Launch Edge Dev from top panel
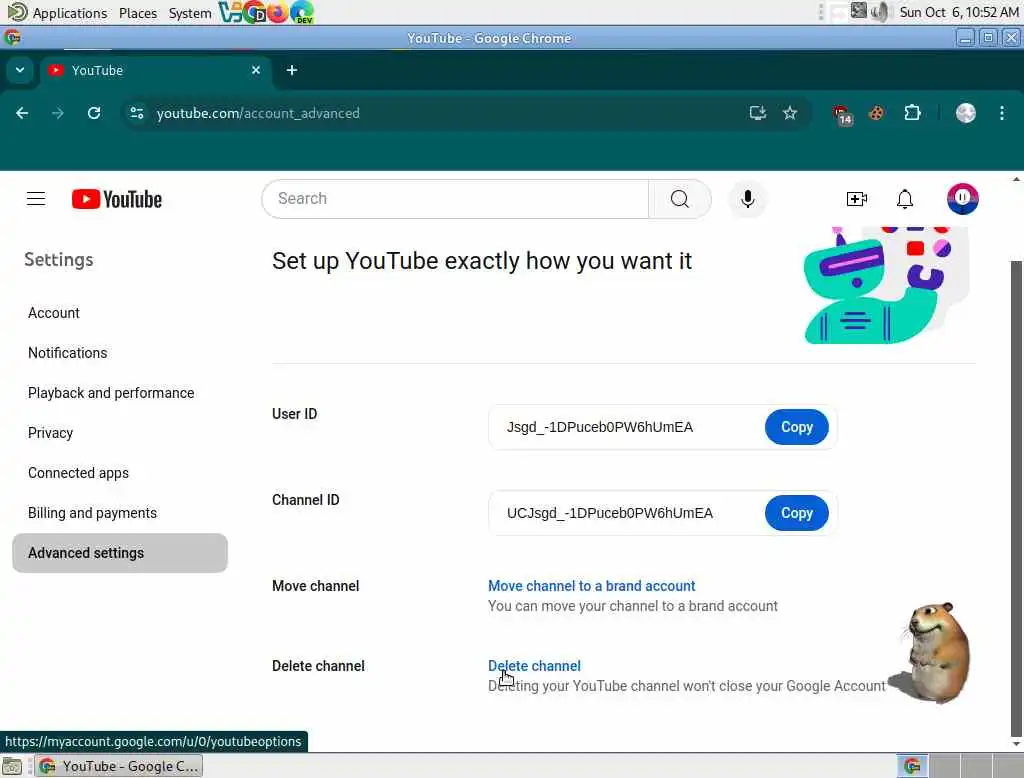 coord(302,12)
